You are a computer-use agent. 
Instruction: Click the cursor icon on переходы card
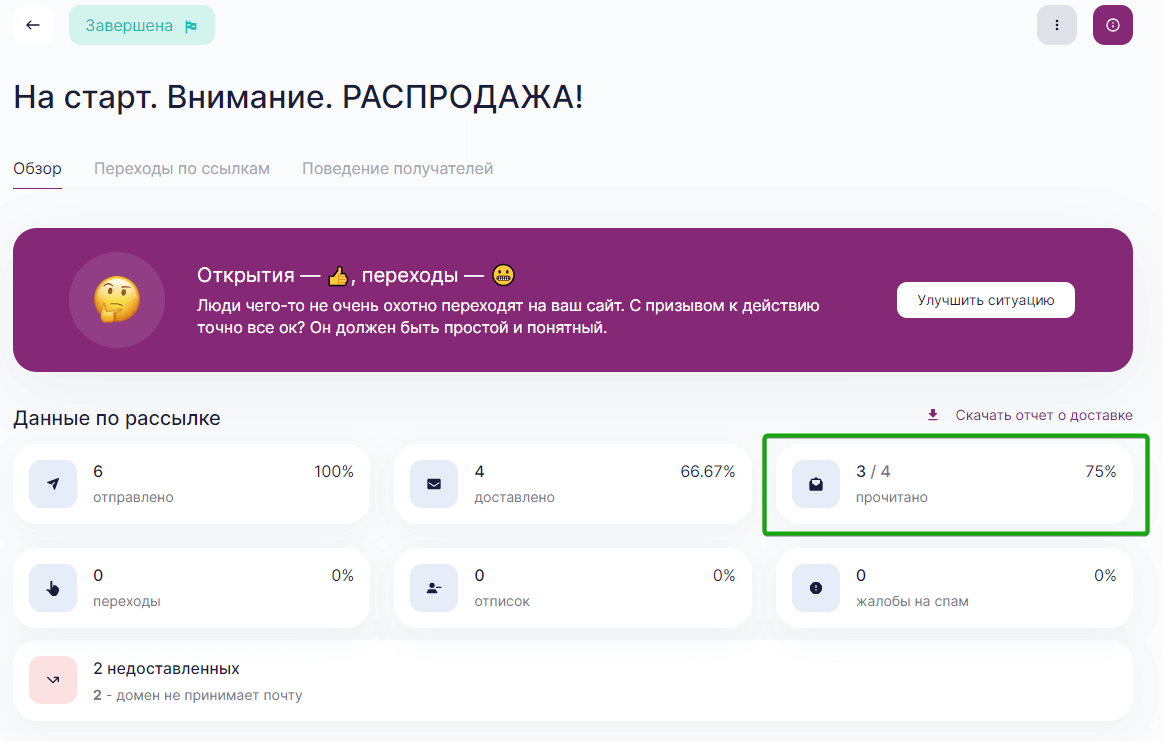[52, 588]
